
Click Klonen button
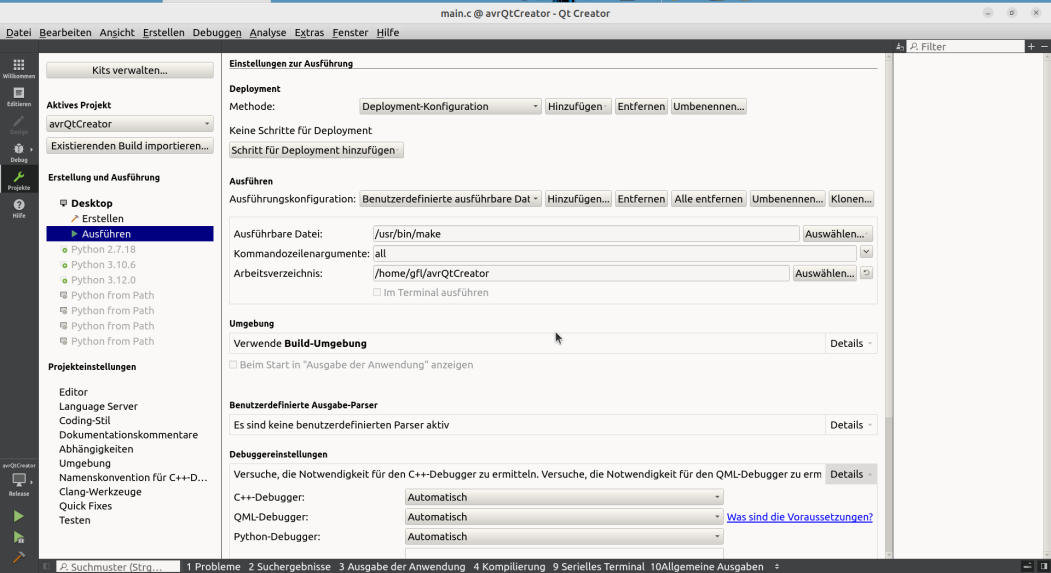pos(851,199)
